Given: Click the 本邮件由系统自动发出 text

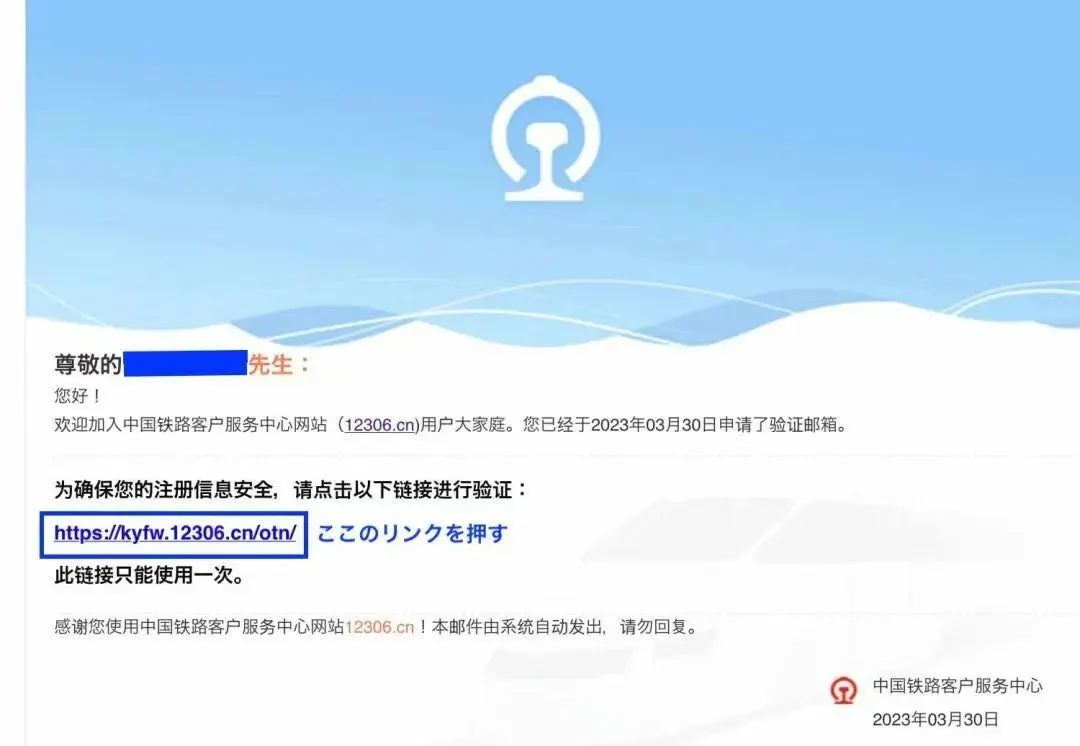Looking at the screenshot, I should (518, 627).
